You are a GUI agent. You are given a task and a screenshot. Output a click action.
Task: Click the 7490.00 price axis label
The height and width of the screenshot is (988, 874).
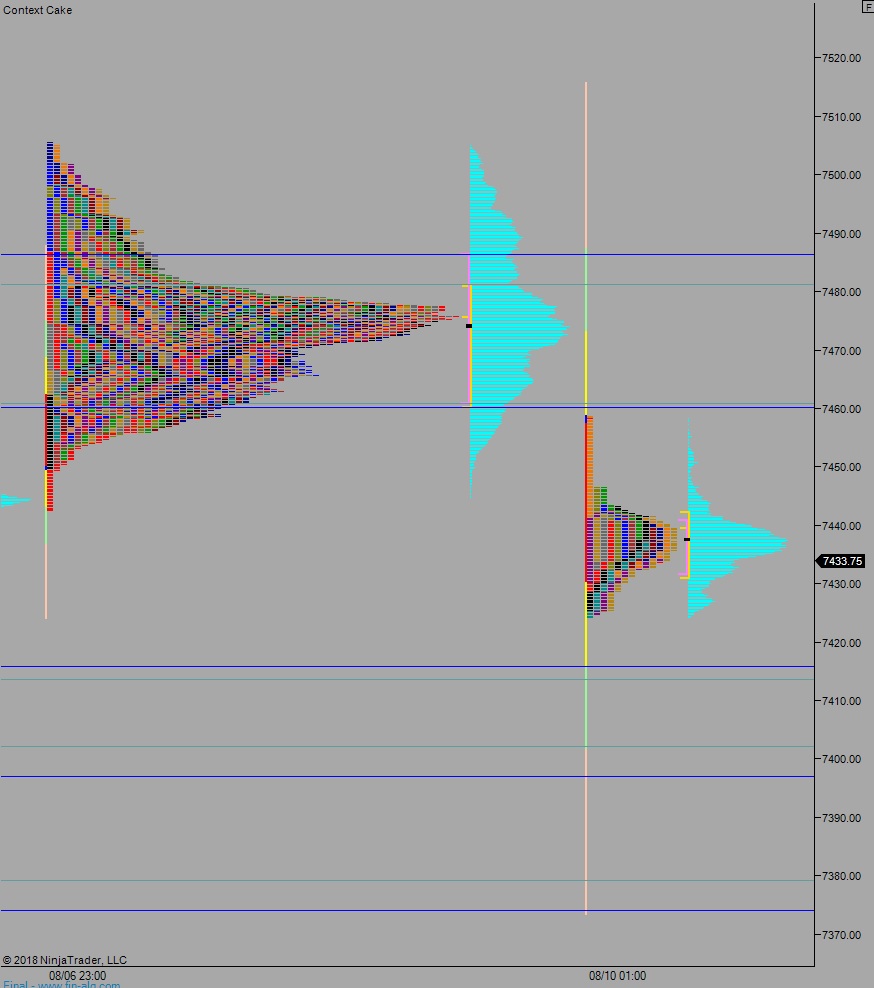point(841,234)
